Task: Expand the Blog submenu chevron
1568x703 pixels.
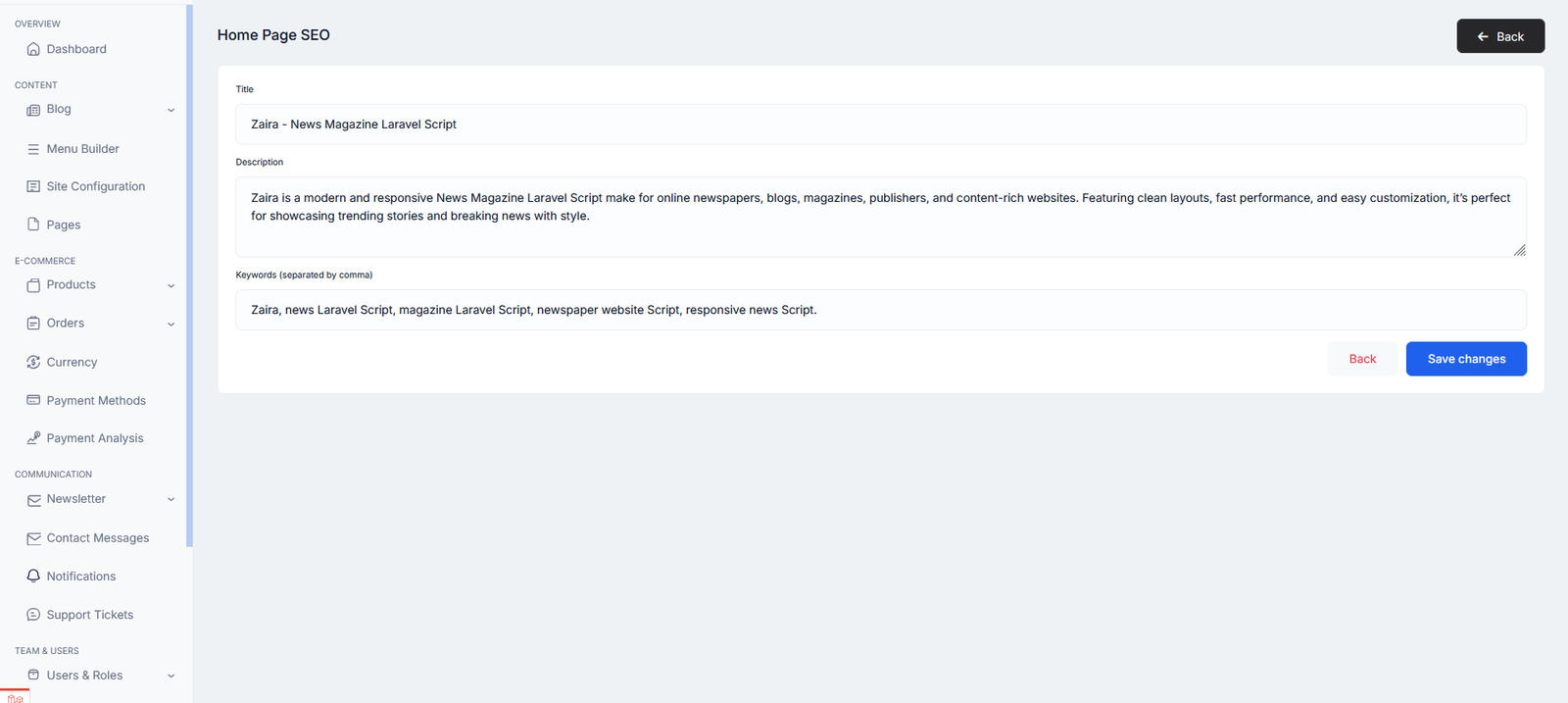Action: [x=171, y=110]
